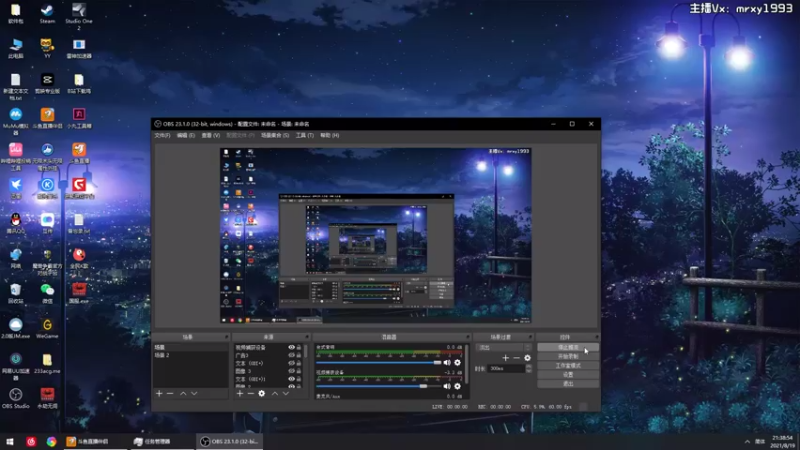Move the scene up with the up arrow
This screenshot has width=800, height=450.
click(183, 393)
